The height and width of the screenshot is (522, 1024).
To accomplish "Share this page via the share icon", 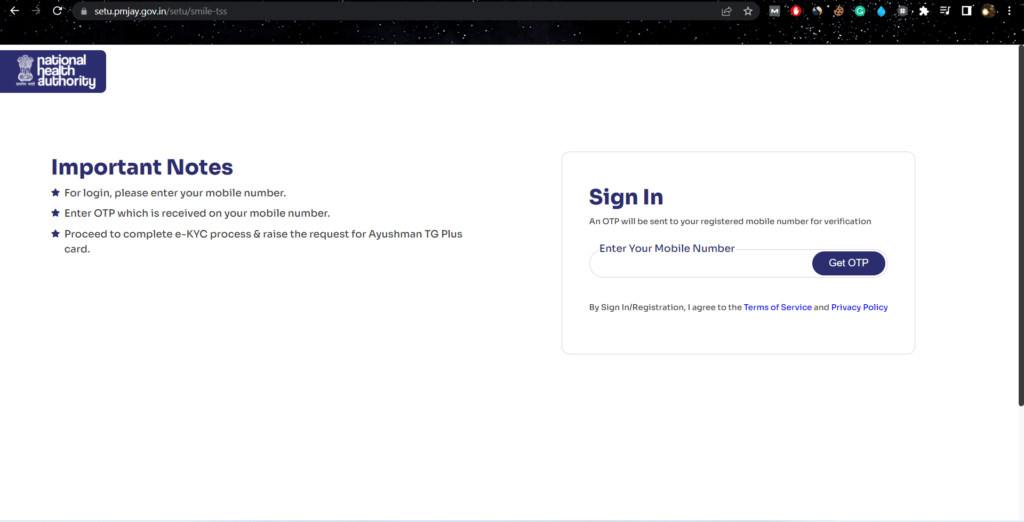I will [x=727, y=11].
